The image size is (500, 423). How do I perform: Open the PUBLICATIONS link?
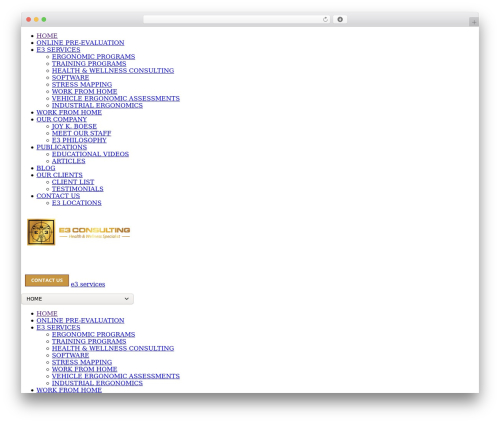(x=62, y=147)
